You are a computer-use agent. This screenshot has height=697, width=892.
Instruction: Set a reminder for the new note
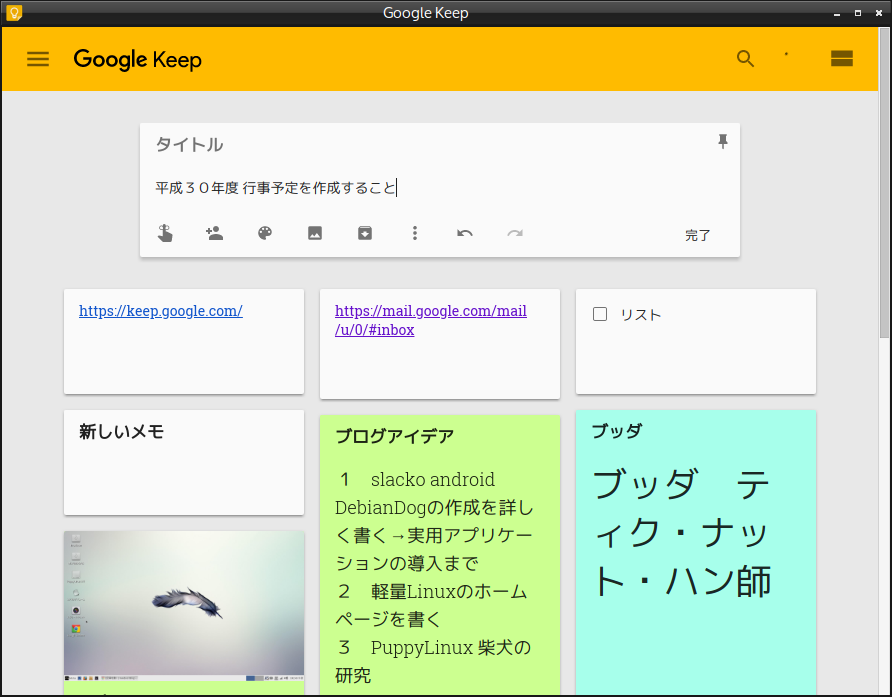(165, 233)
